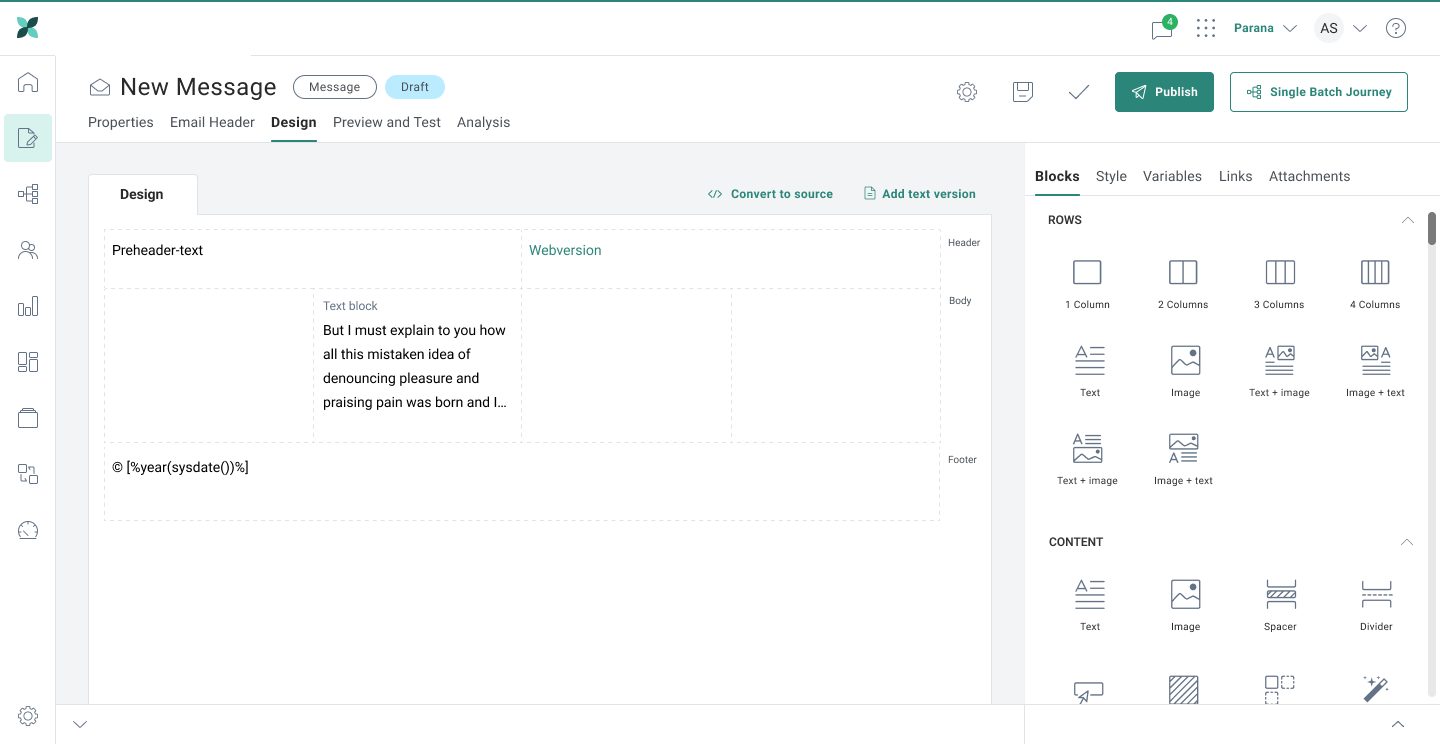Image resolution: width=1440 pixels, height=744 pixels.
Task: Expand bottom-left panel chevron
Action: [81, 724]
